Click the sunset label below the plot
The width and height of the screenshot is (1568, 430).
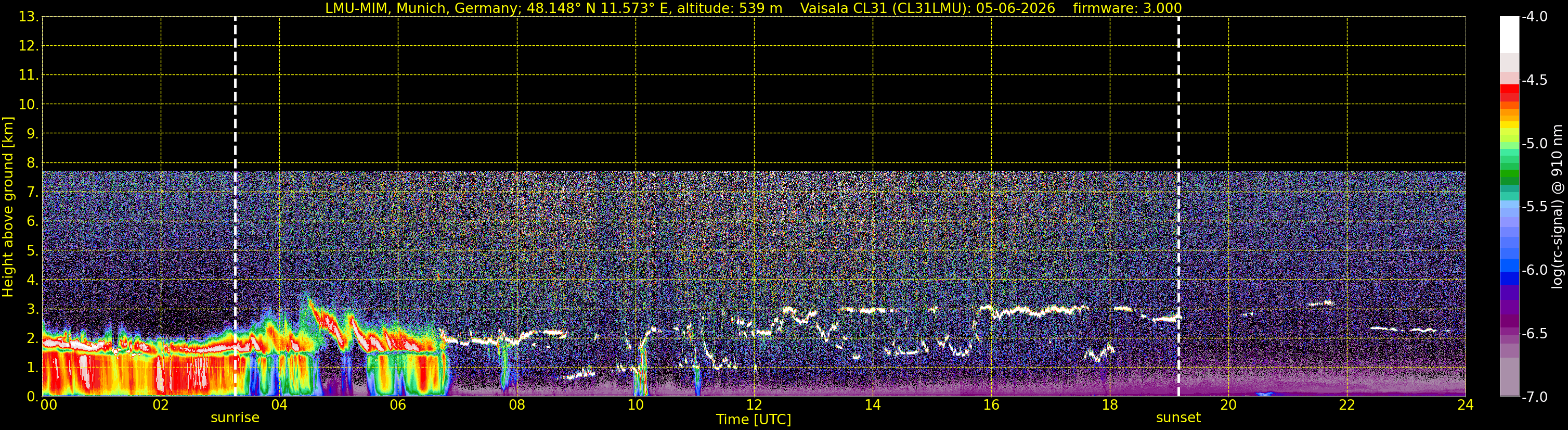[1178, 418]
